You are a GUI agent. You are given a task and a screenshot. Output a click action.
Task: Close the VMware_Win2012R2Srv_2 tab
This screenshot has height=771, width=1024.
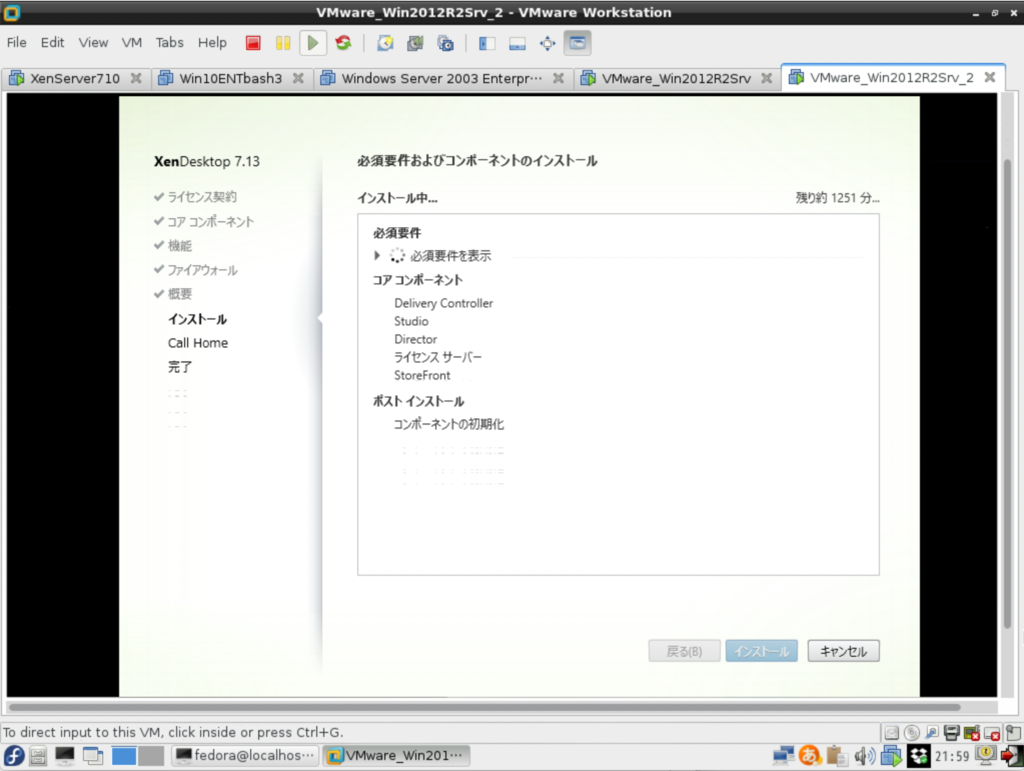(990, 77)
